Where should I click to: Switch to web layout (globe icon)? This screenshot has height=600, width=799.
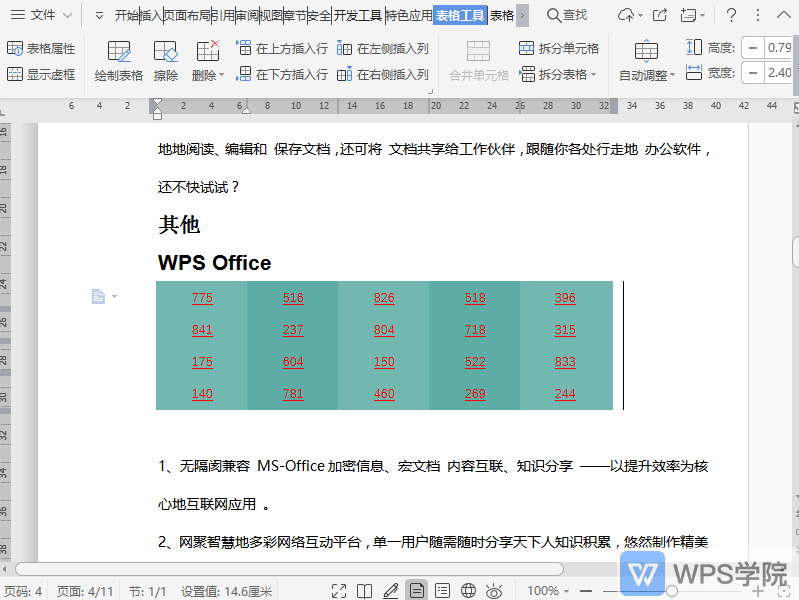point(468,591)
